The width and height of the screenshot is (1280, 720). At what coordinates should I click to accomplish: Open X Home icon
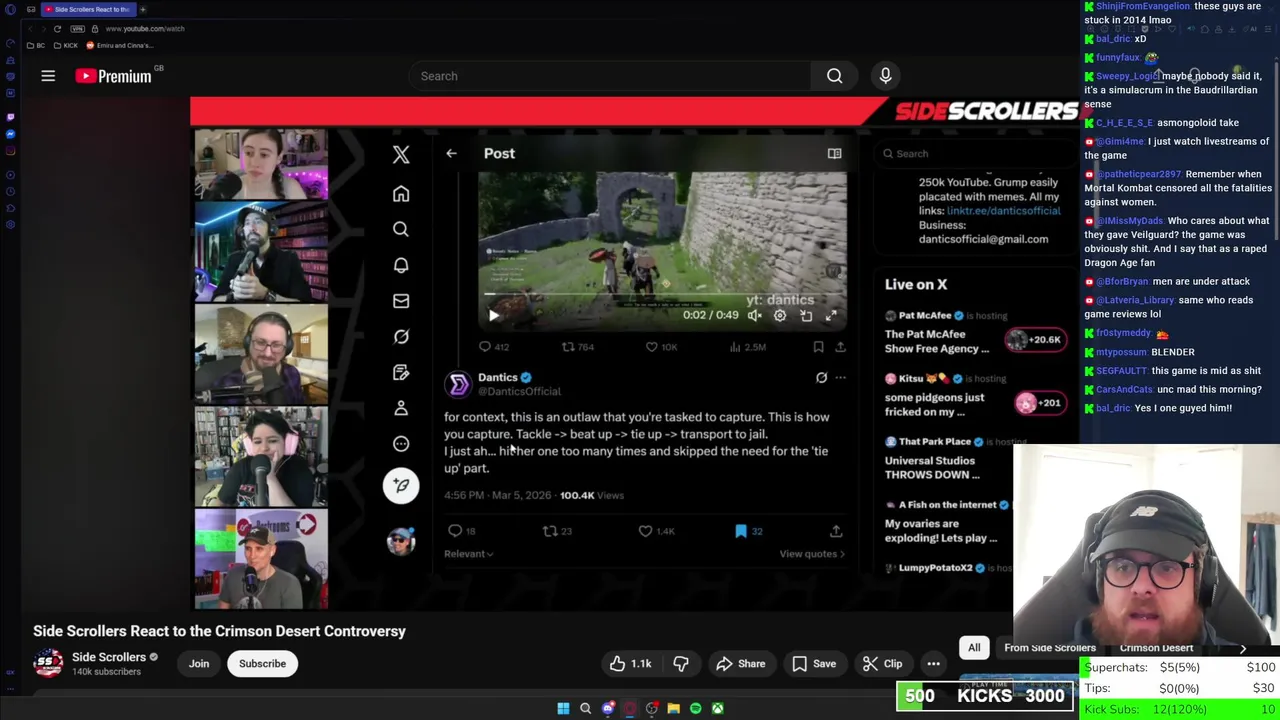401,194
